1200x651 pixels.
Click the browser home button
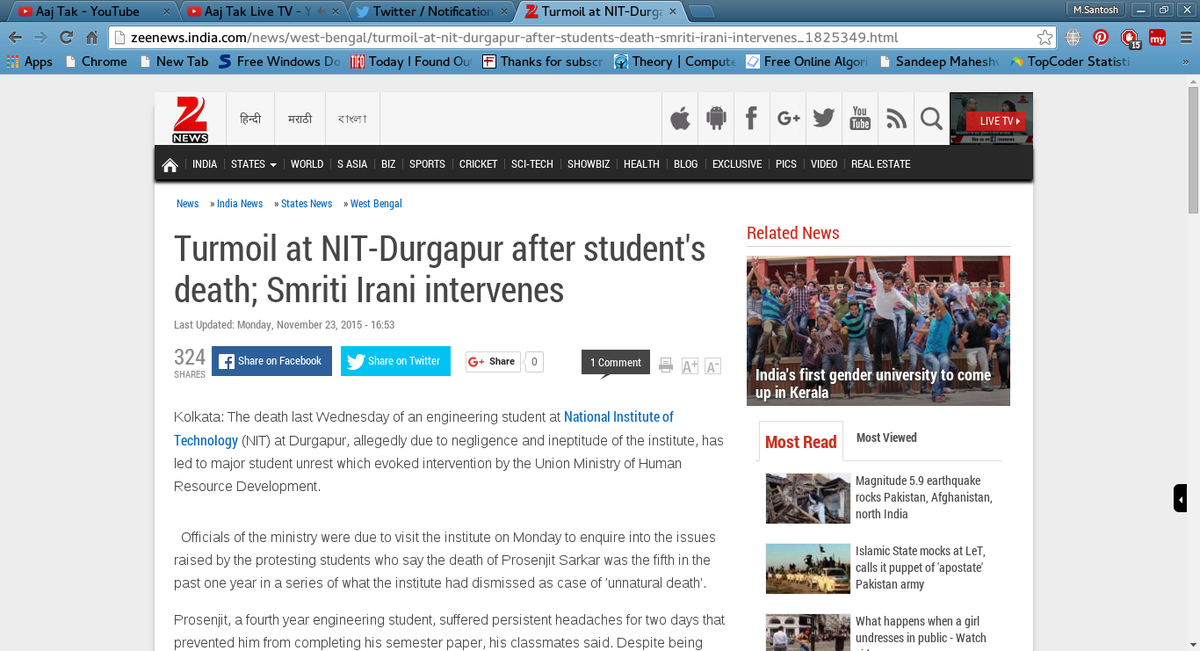point(91,37)
